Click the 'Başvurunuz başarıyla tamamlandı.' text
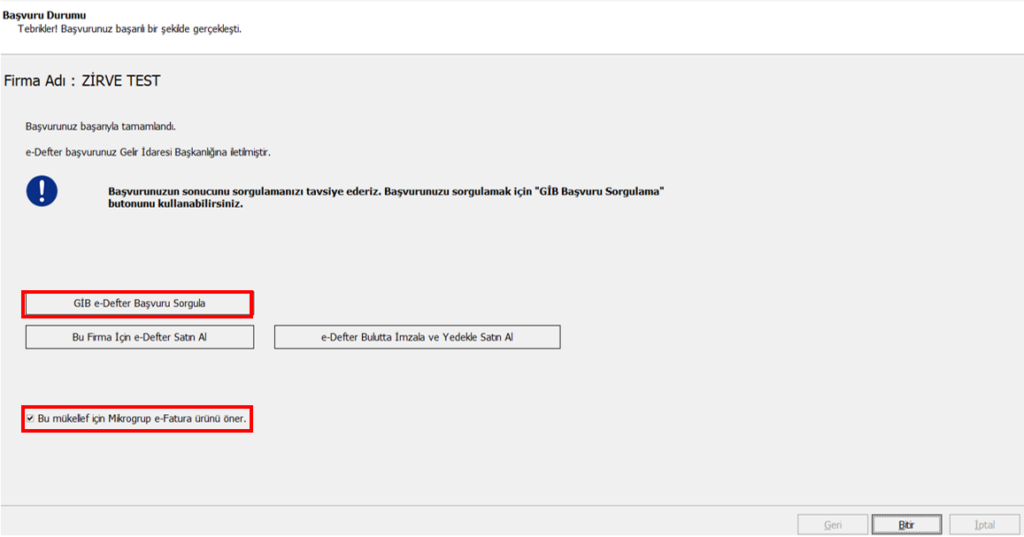 [x=101, y=126]
